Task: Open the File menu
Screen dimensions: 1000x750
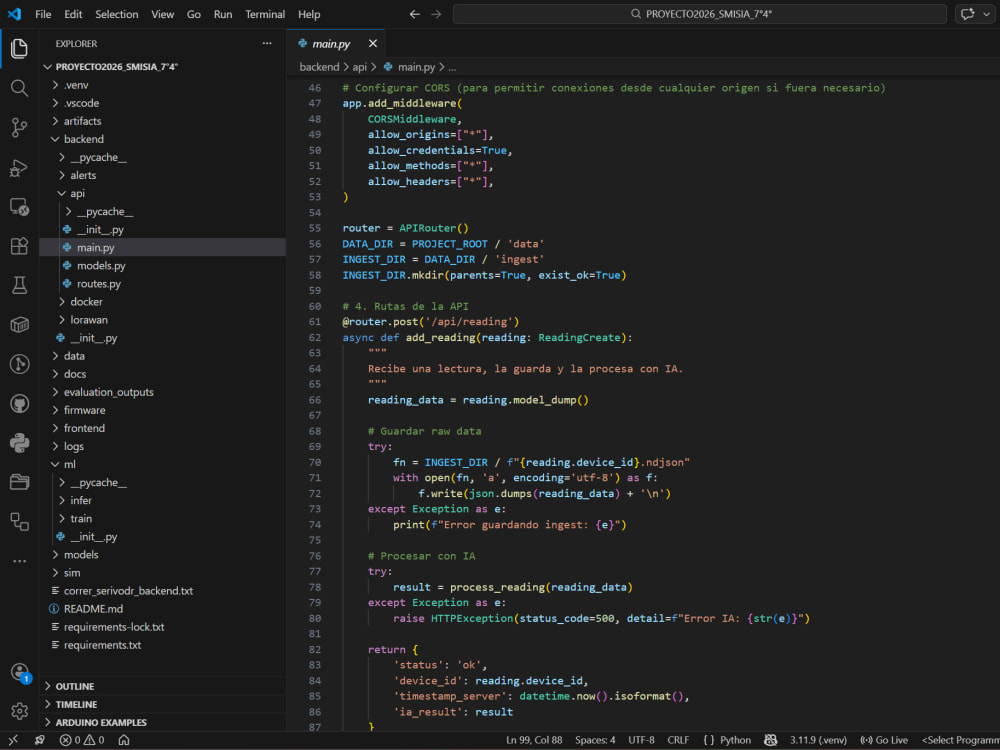Action: click(x=43, y=14)
